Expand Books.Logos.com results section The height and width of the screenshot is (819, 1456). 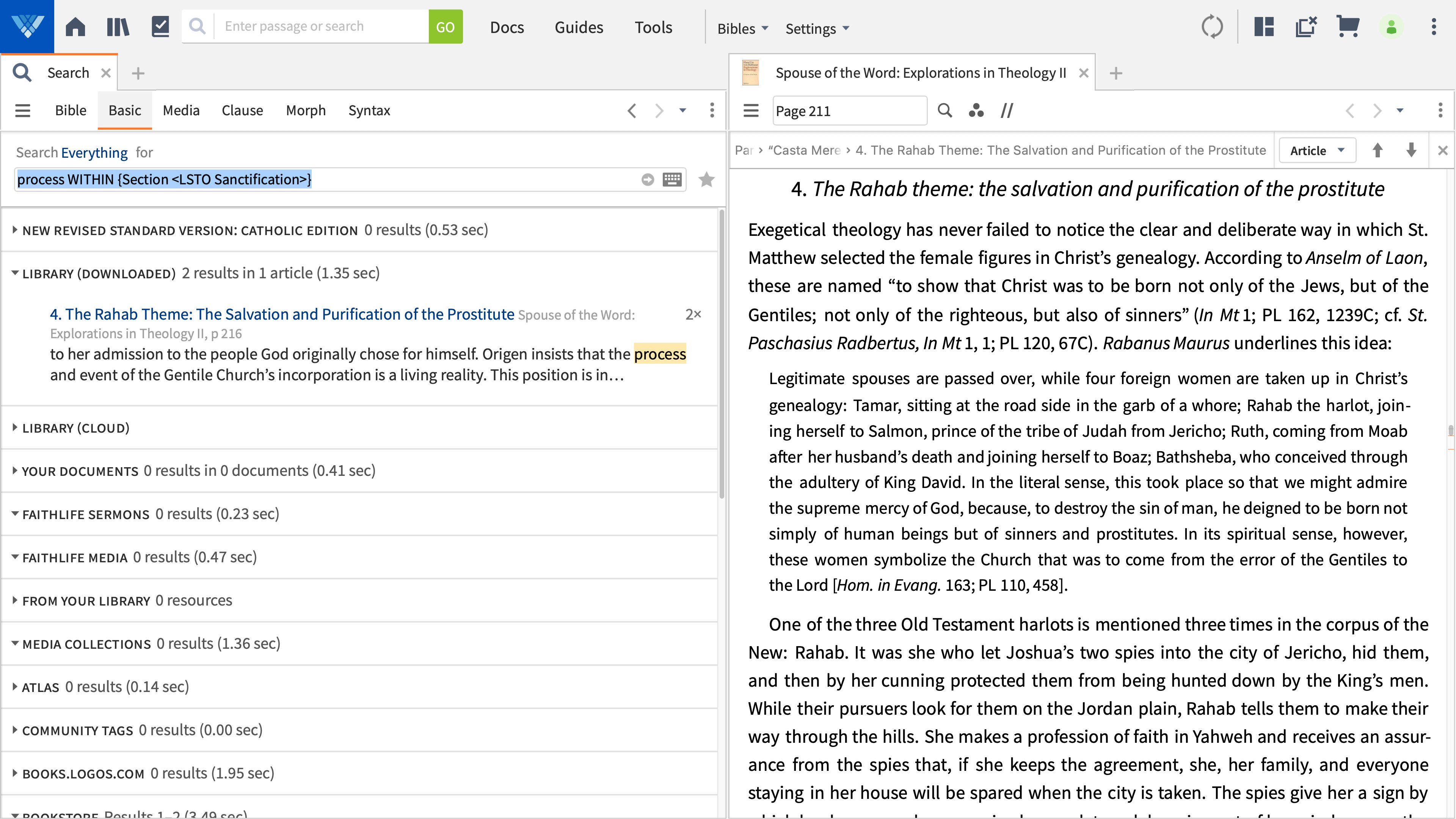[15, 773]
